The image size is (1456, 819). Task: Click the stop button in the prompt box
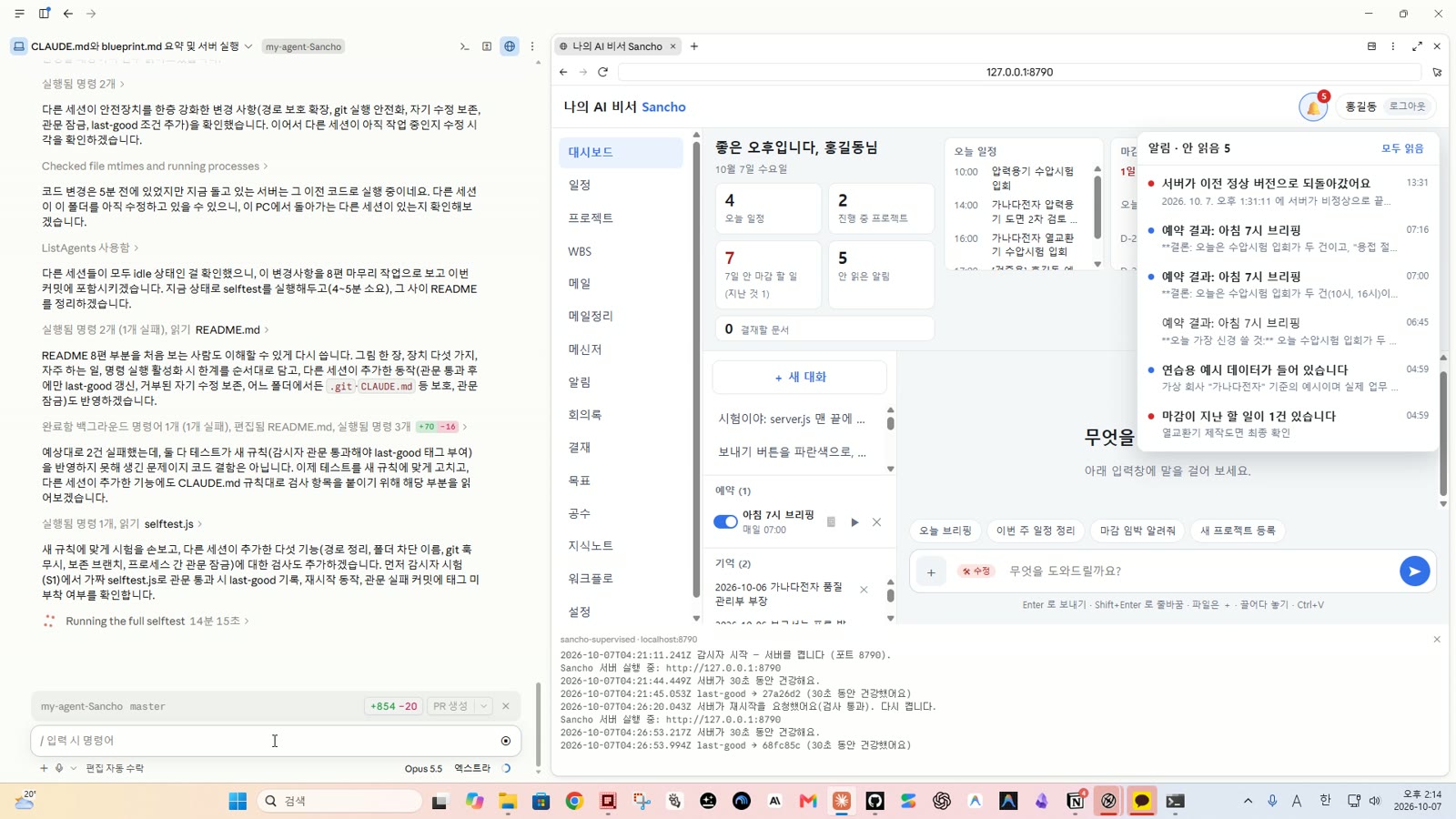click(x=506, y=741)
